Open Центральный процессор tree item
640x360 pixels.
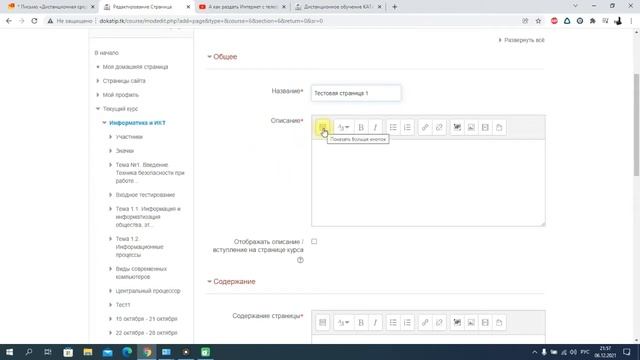[x=148, y=291]
